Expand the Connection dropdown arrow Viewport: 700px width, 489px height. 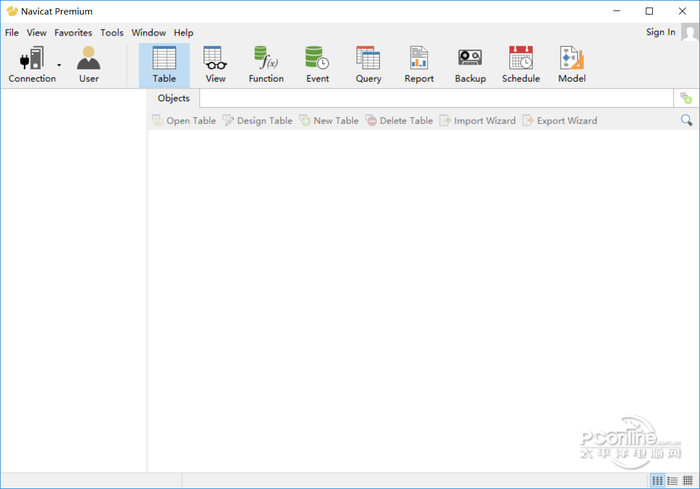59,65
